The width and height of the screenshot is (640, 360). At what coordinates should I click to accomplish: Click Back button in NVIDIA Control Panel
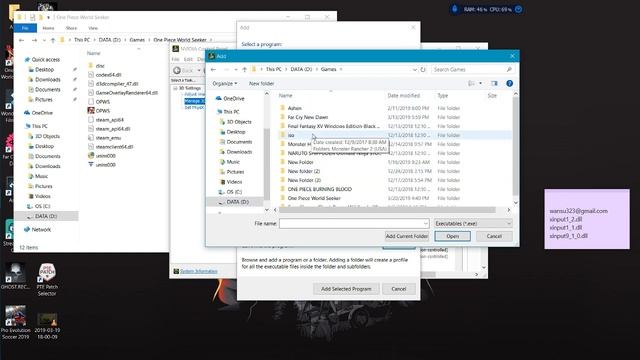[x=183, y=70]
